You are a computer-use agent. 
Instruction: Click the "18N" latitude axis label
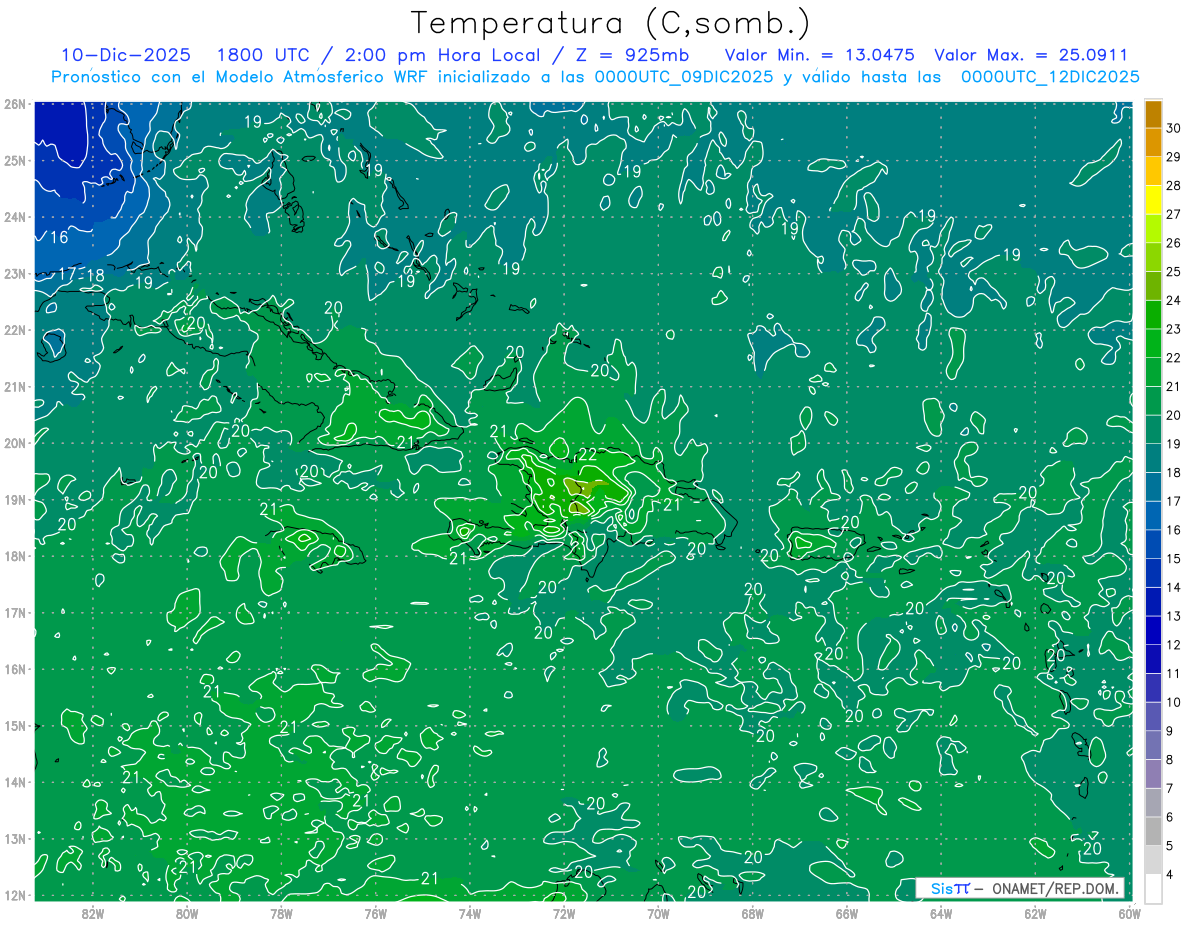point(14,556)
